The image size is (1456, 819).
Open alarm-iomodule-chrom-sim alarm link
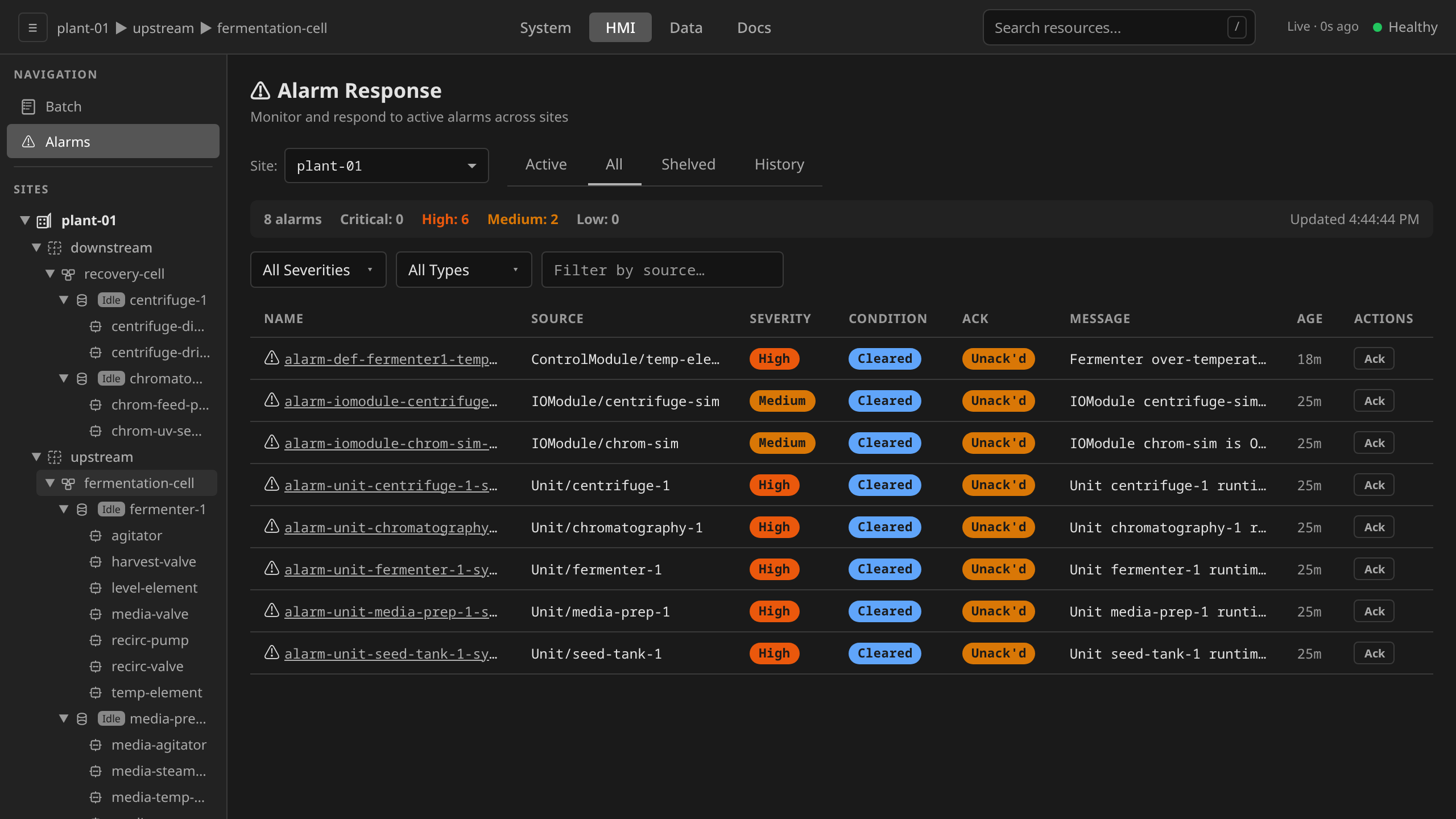391,443
